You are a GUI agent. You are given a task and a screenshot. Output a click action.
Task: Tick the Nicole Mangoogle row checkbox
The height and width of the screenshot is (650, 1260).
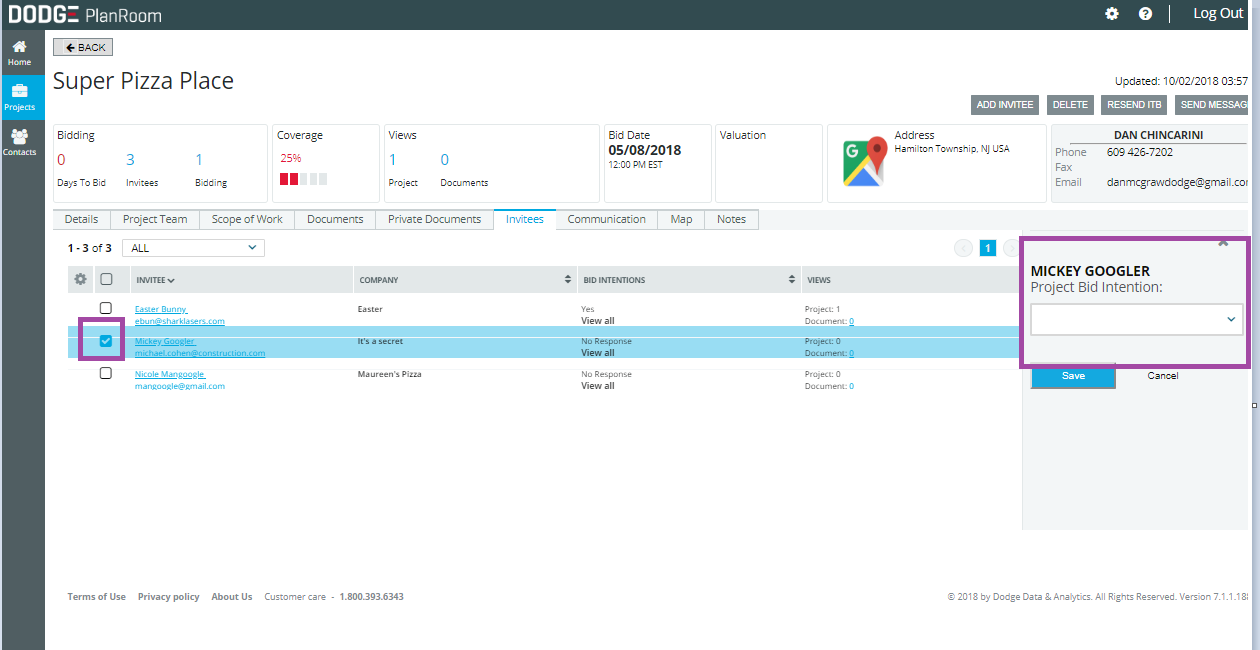tap(106, 373)
